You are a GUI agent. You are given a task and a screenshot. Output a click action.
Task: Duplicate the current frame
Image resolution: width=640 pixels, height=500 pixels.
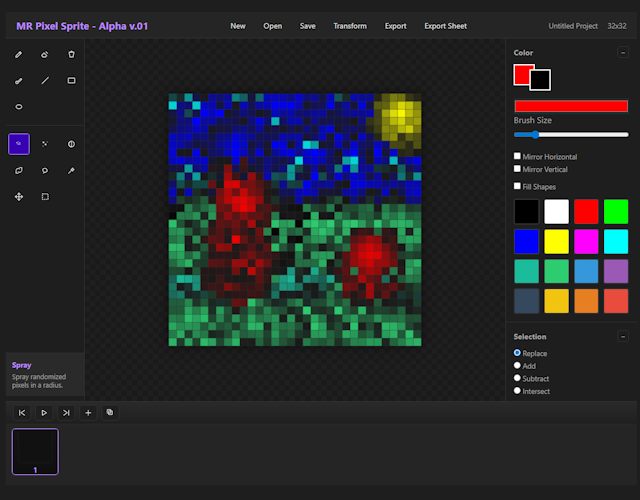110,413
